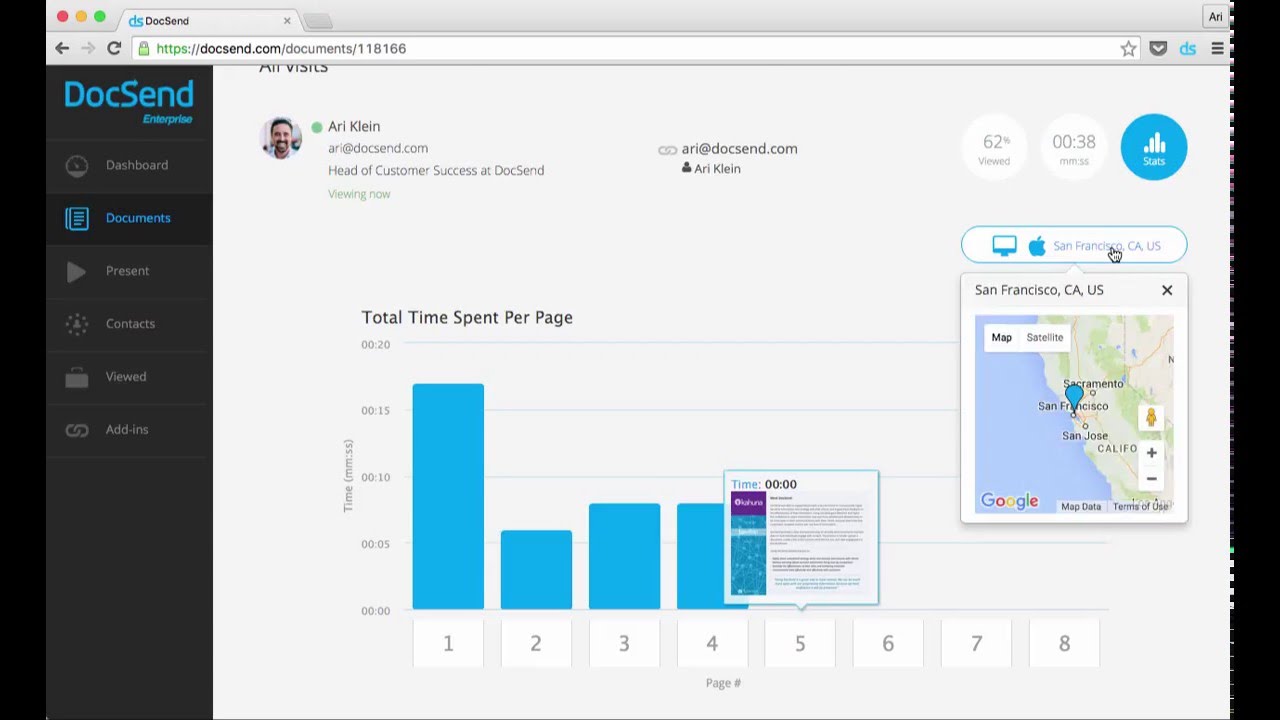Open the Dashboard section in the sidebar

[137, 165]
